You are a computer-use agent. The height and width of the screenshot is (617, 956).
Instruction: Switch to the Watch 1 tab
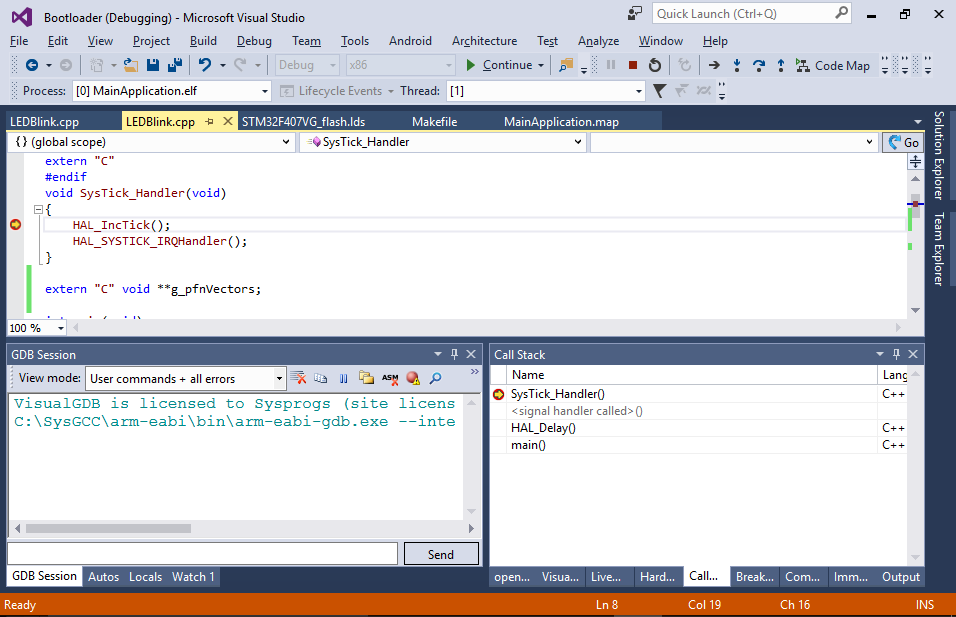193,577
